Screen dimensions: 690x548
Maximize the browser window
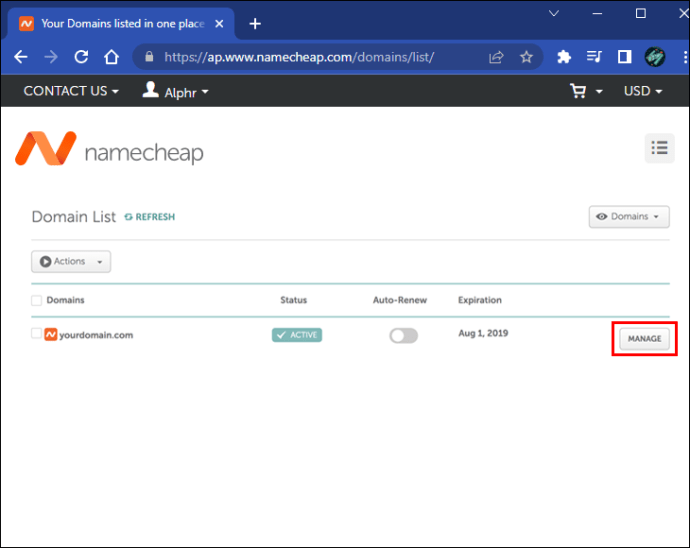(641, 14)
